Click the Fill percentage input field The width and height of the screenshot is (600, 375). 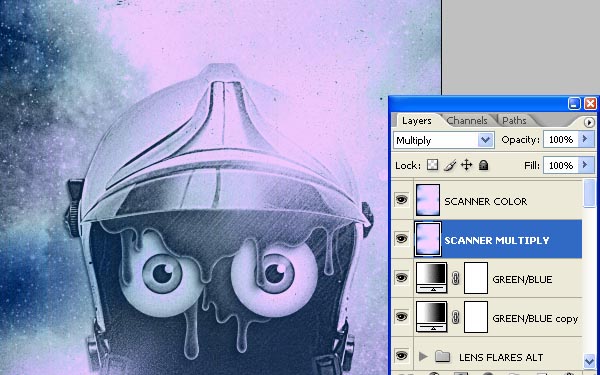(x=561, y=165)
